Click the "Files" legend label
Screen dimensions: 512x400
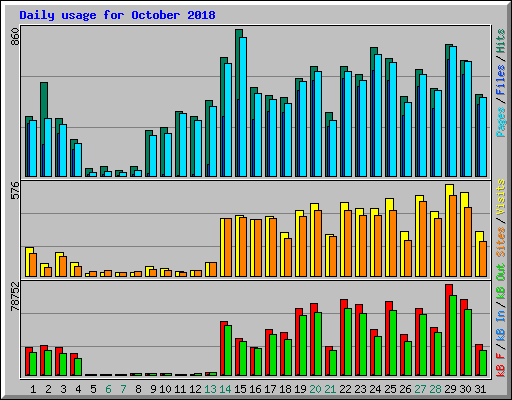(x=501, y=80)
